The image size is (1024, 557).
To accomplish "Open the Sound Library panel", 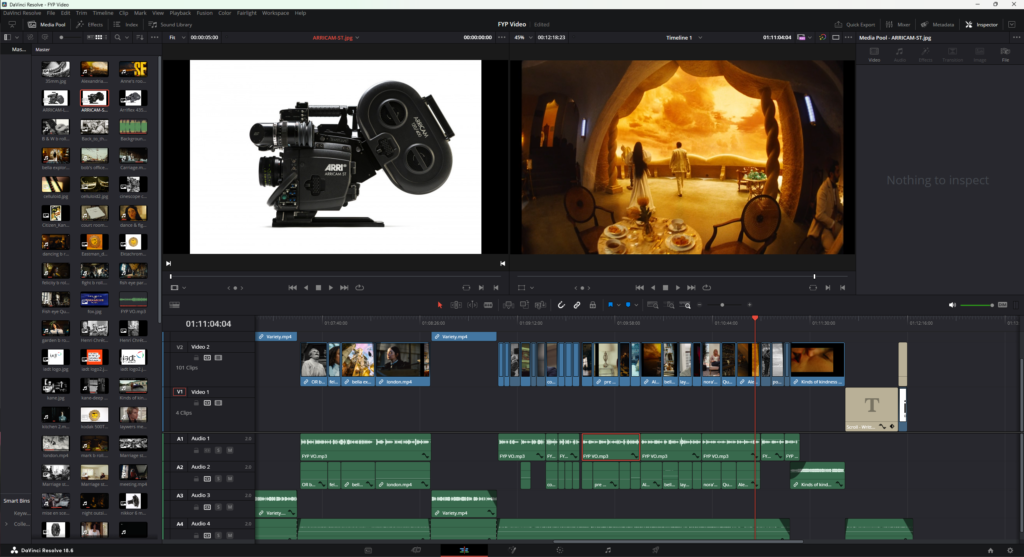I will click(x=171, y=24).
